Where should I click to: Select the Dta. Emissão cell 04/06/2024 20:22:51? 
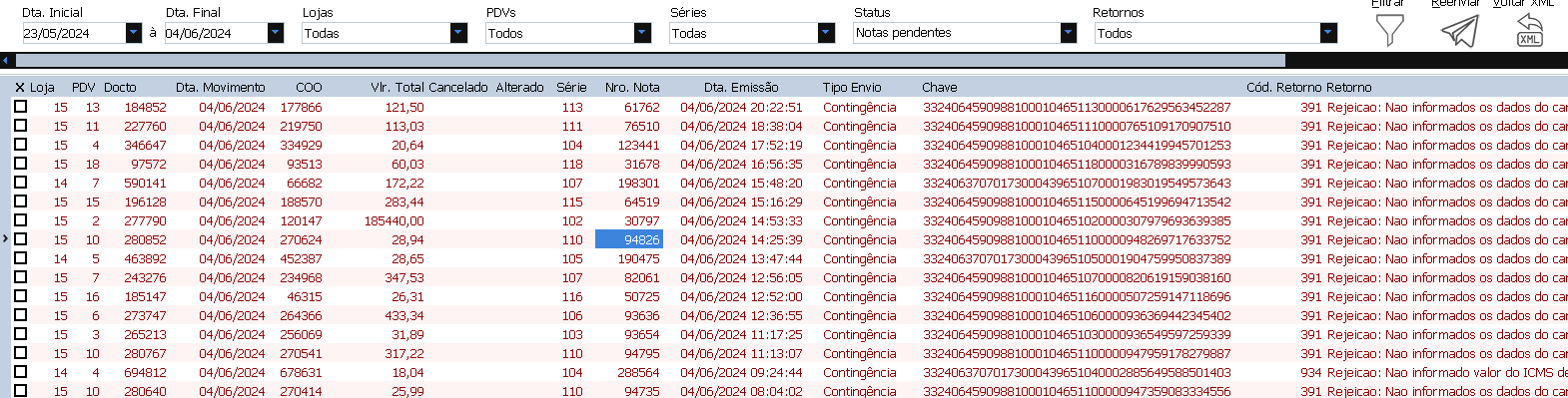coord(741,107)
